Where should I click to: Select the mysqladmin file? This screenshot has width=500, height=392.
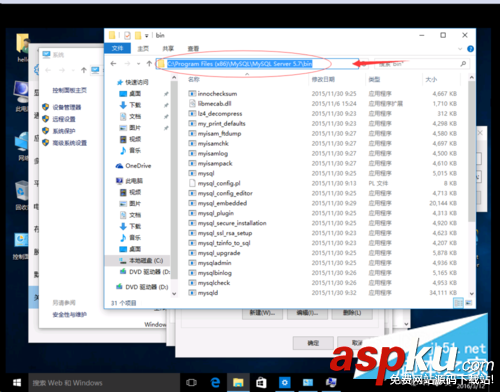214,263
